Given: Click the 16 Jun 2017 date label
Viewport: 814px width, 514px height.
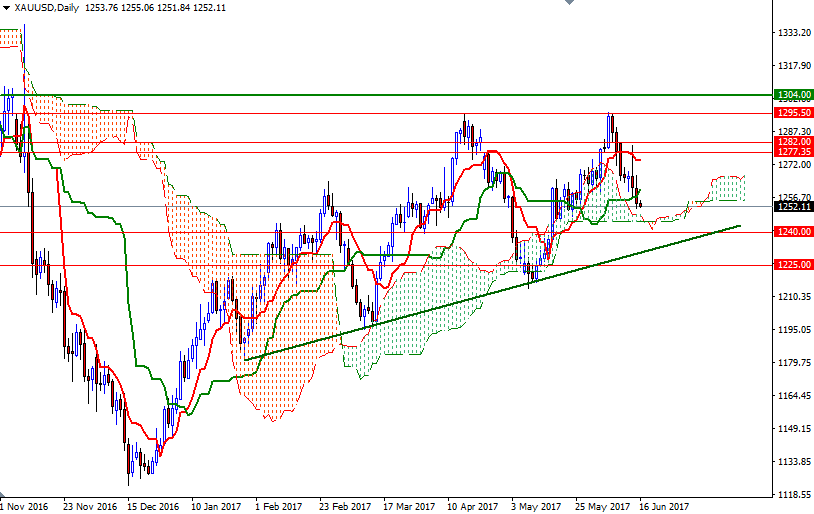Looking at the screenshot, I should coord(665,506).
